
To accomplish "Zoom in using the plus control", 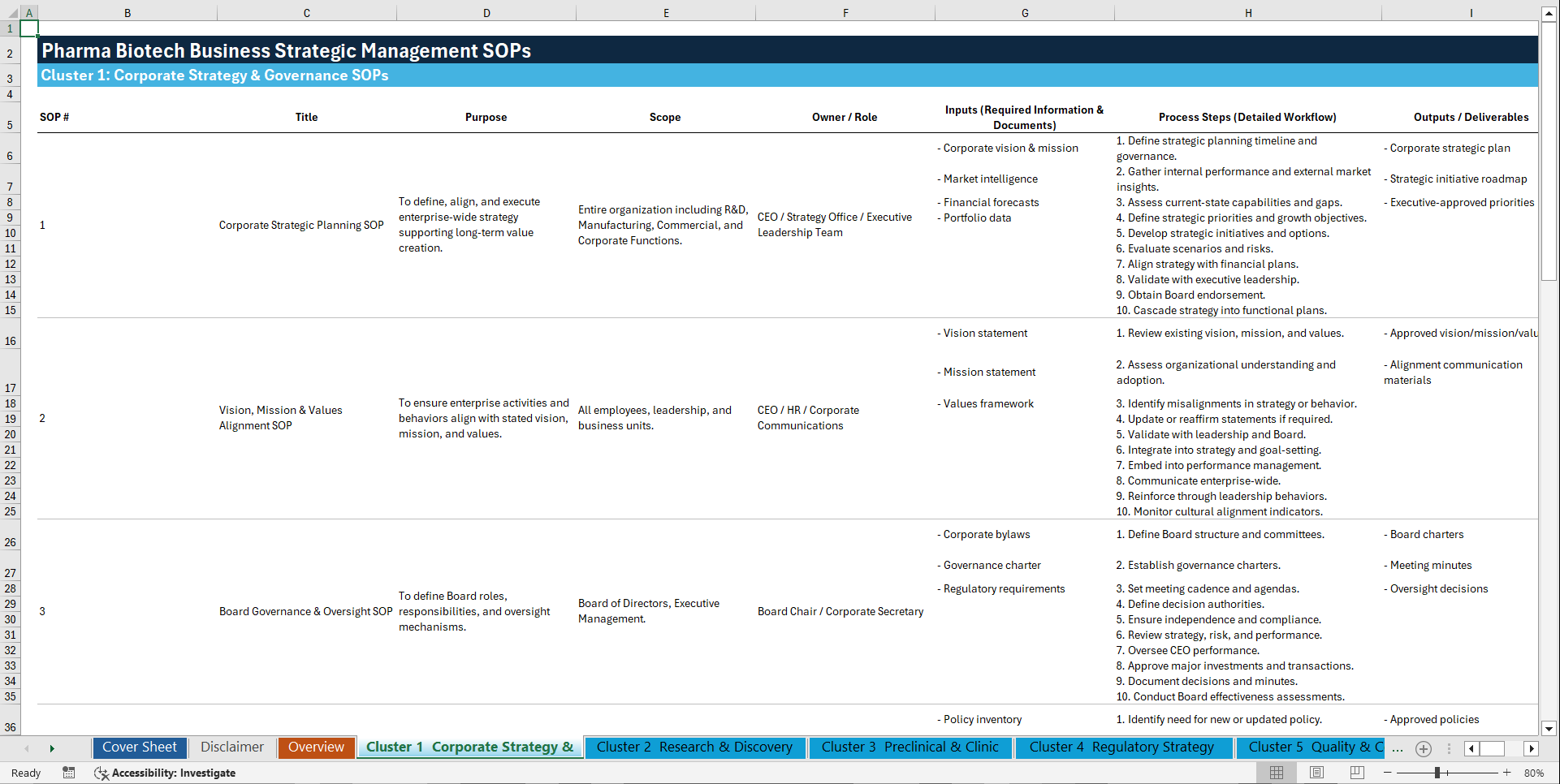I will pos(1506,773).
